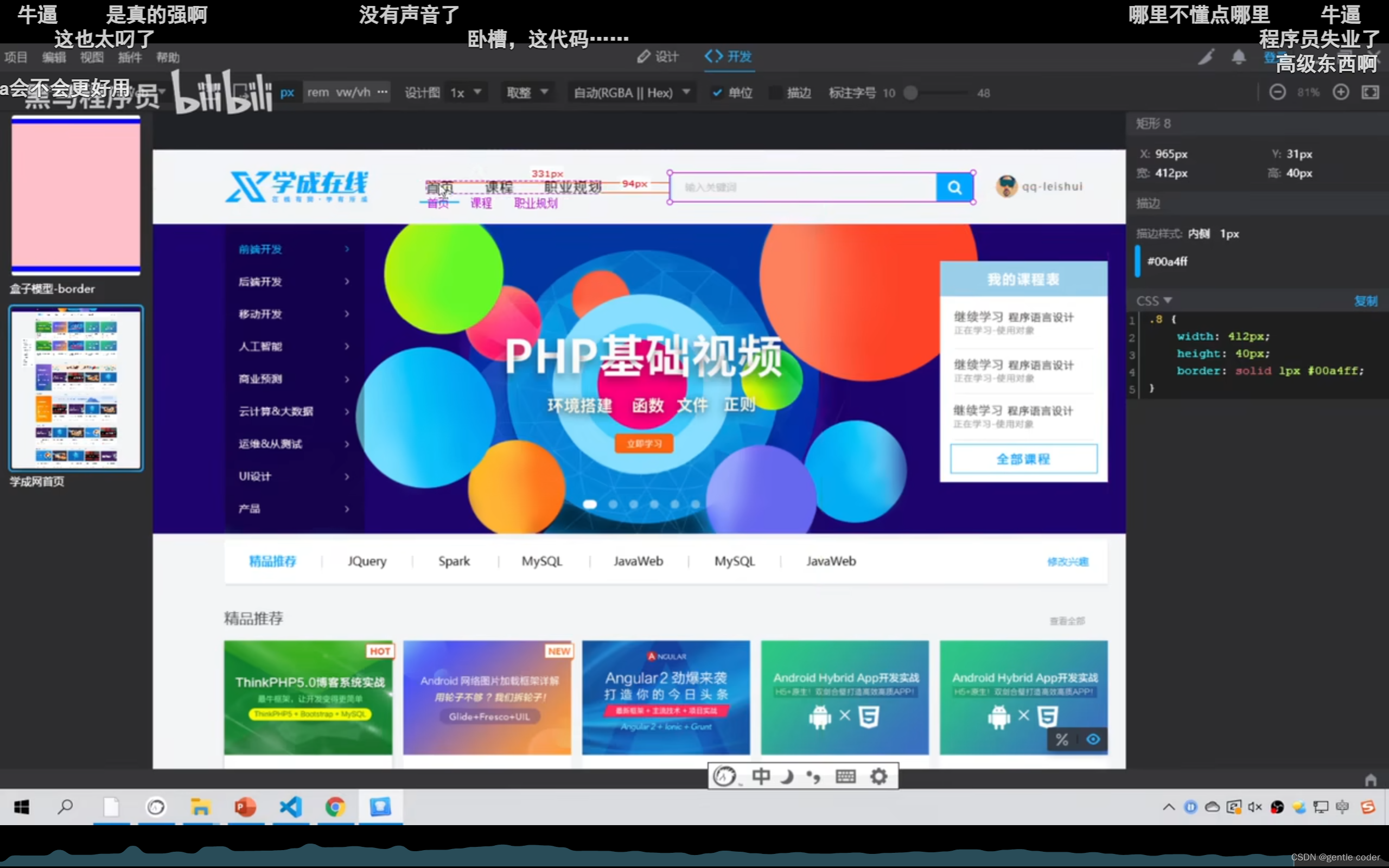Launch PowerPoint from the taskbar
Viewport: 1389px width, 868px height.
click(245, 807)
